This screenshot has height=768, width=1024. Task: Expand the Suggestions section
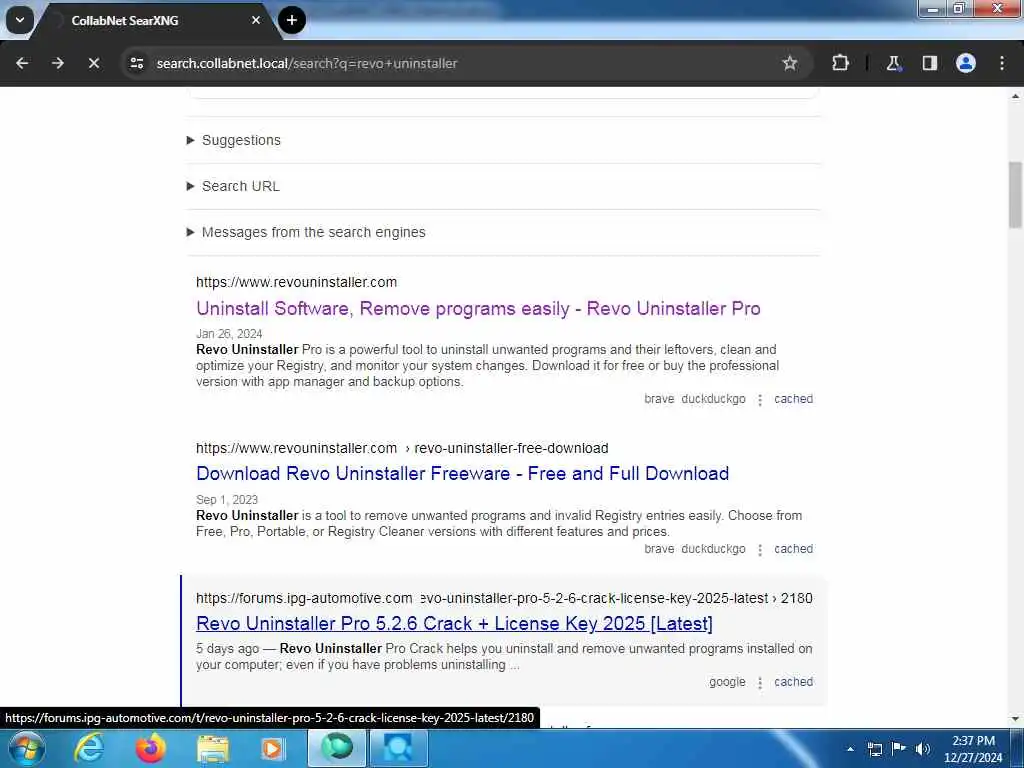pyautogui.click(x=234, y=140)
